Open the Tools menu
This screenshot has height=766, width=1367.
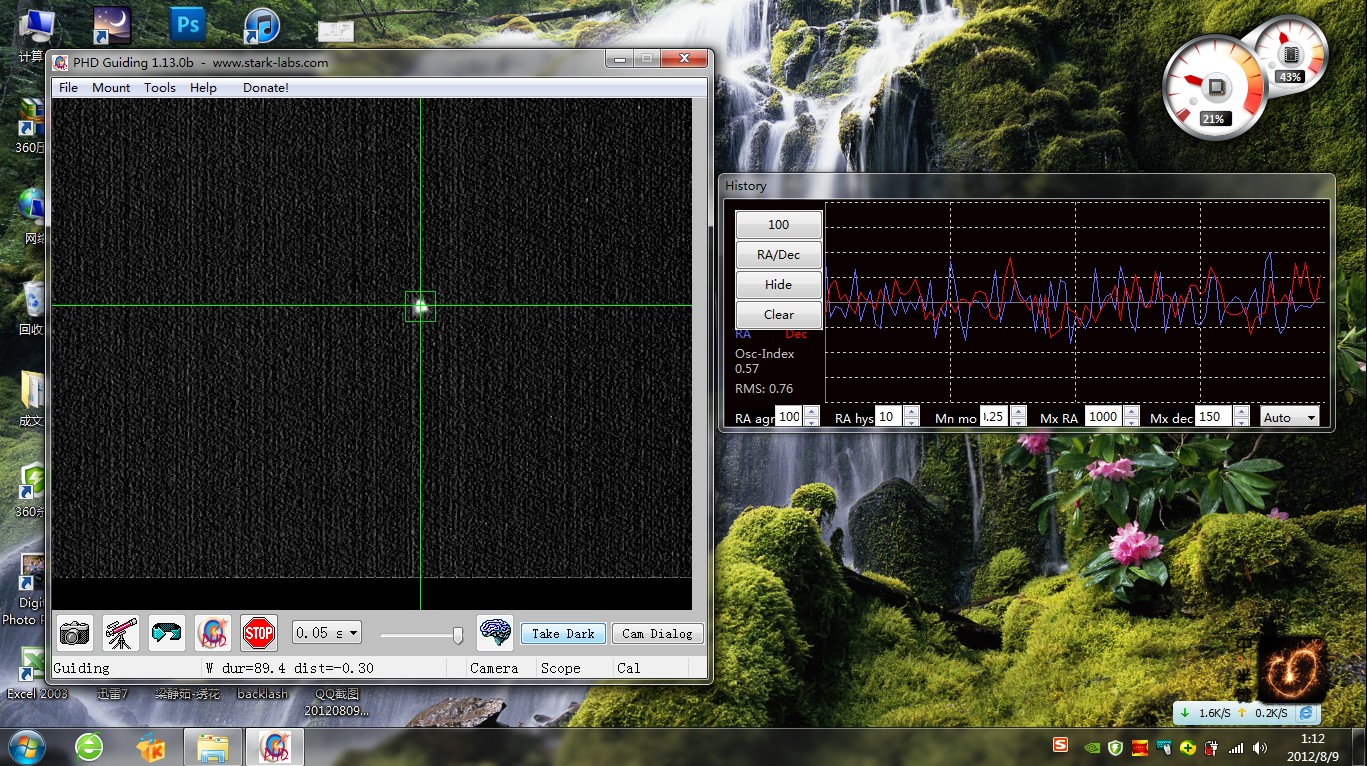pyautogui.click(x=160, y=88)
